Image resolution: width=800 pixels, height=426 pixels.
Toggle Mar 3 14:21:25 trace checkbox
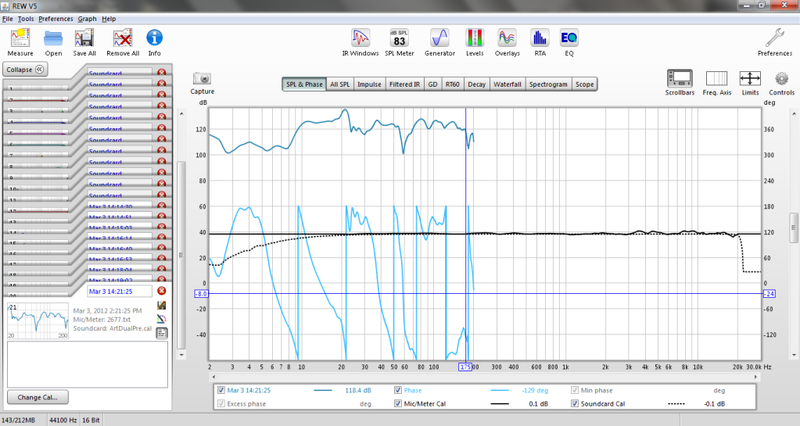click(221, 390)
